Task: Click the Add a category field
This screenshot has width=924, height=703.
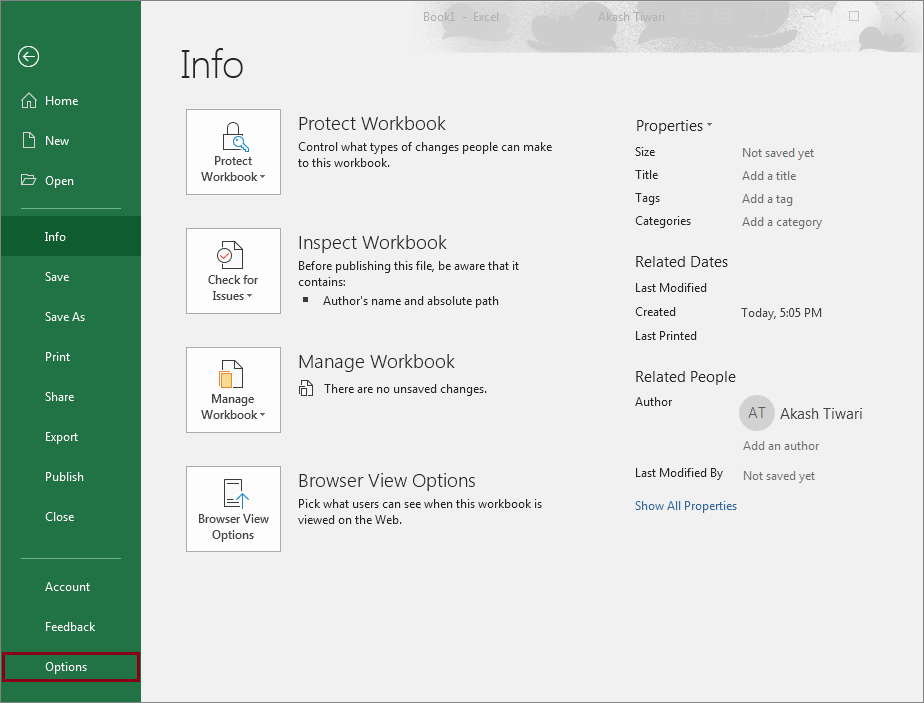Action: click(x=781, y=222)
